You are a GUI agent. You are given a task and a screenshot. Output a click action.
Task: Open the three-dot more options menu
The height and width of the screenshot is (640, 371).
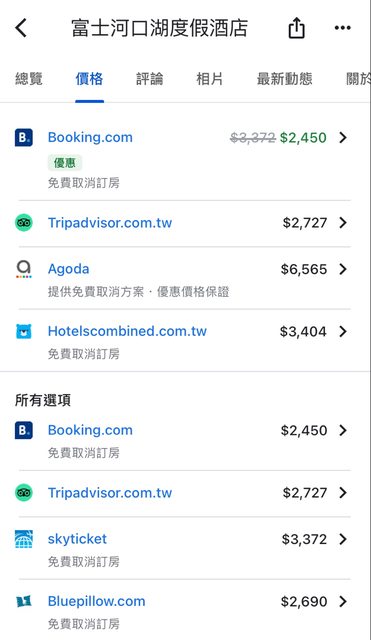pos(342,28)
